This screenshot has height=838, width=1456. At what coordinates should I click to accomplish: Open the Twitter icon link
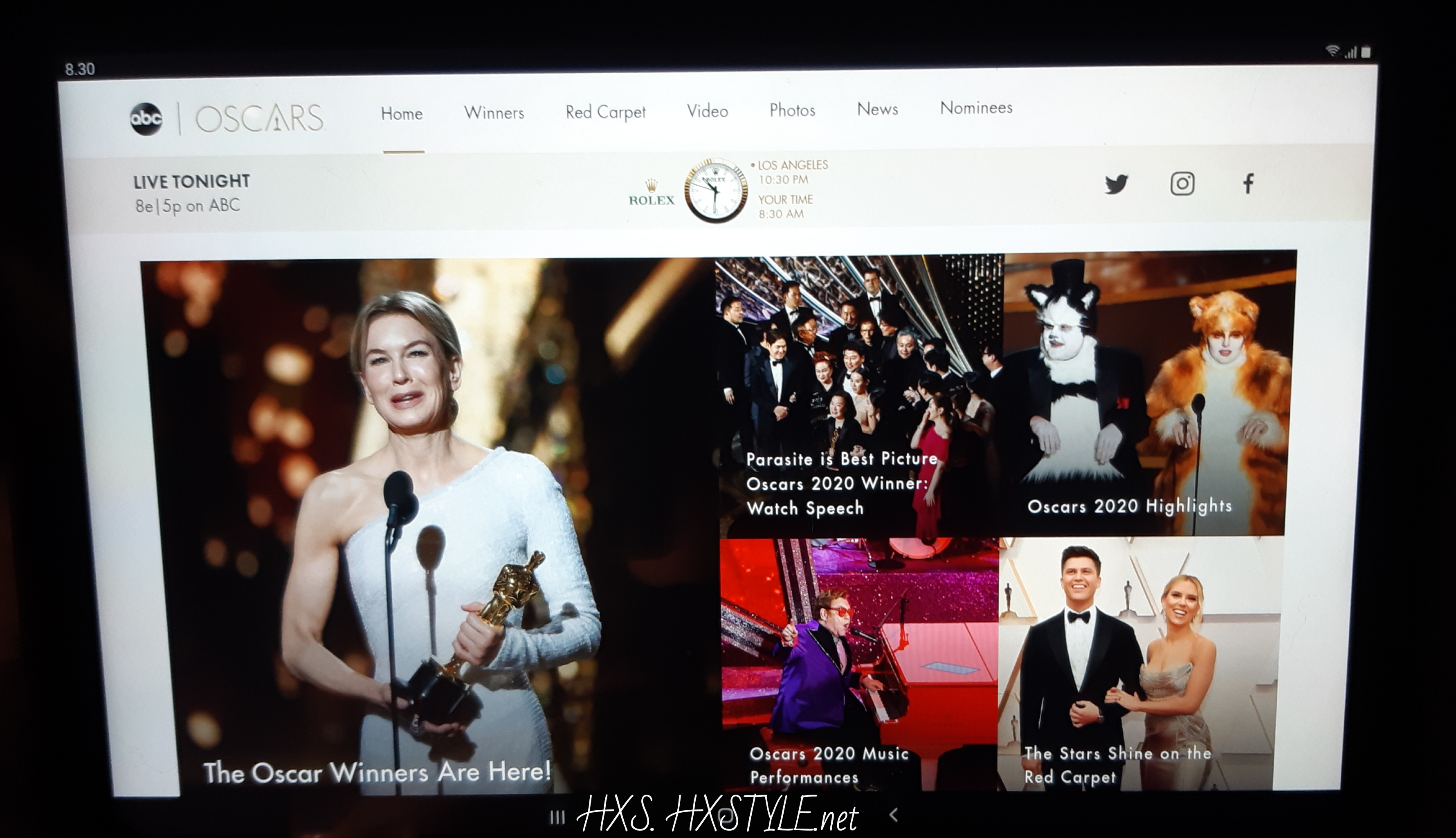pyautogui.click(x=1116, y=185)
